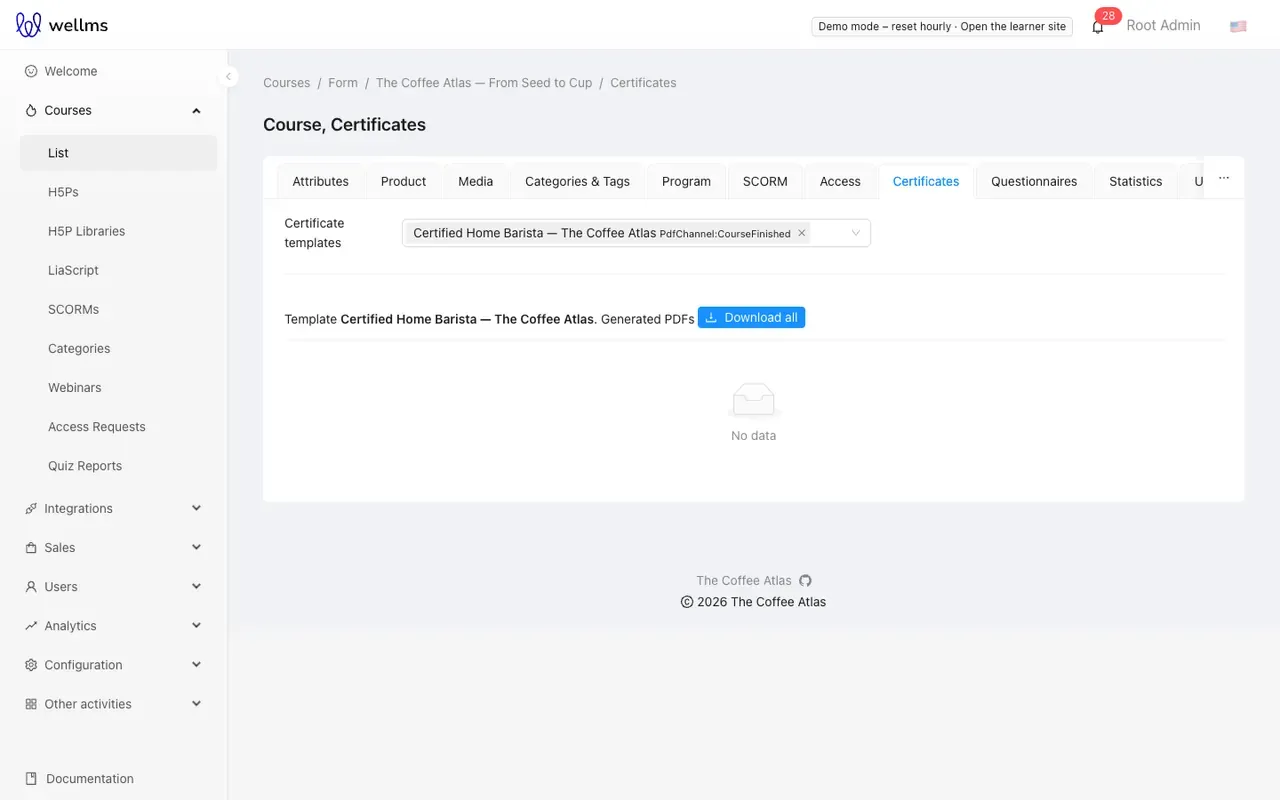Image resolution: width=1280 pixels, height=800 pixels.
Task: Click the Other activities grid icon
Action: pos(31,703)
